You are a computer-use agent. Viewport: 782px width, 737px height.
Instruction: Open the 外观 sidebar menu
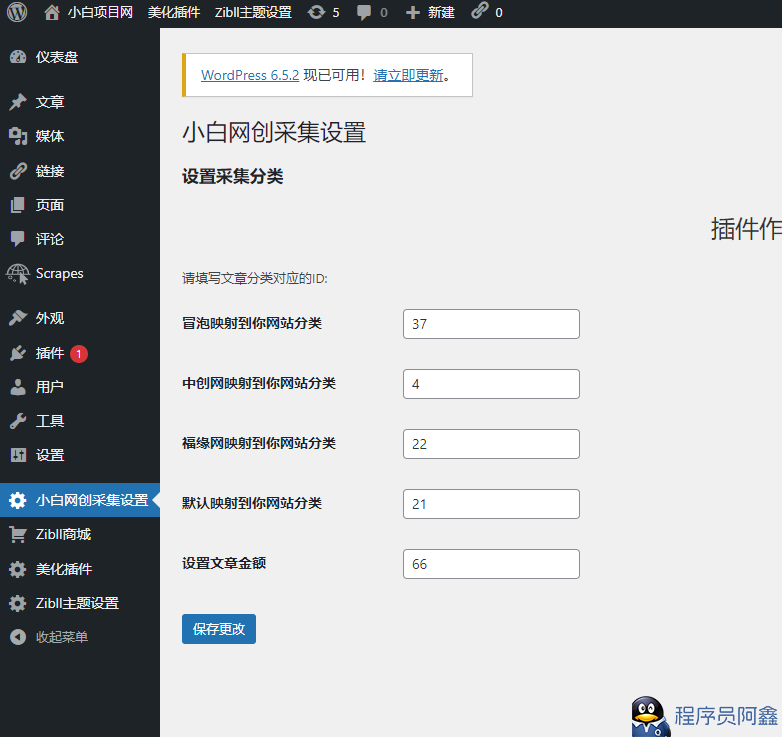(50, 318)
